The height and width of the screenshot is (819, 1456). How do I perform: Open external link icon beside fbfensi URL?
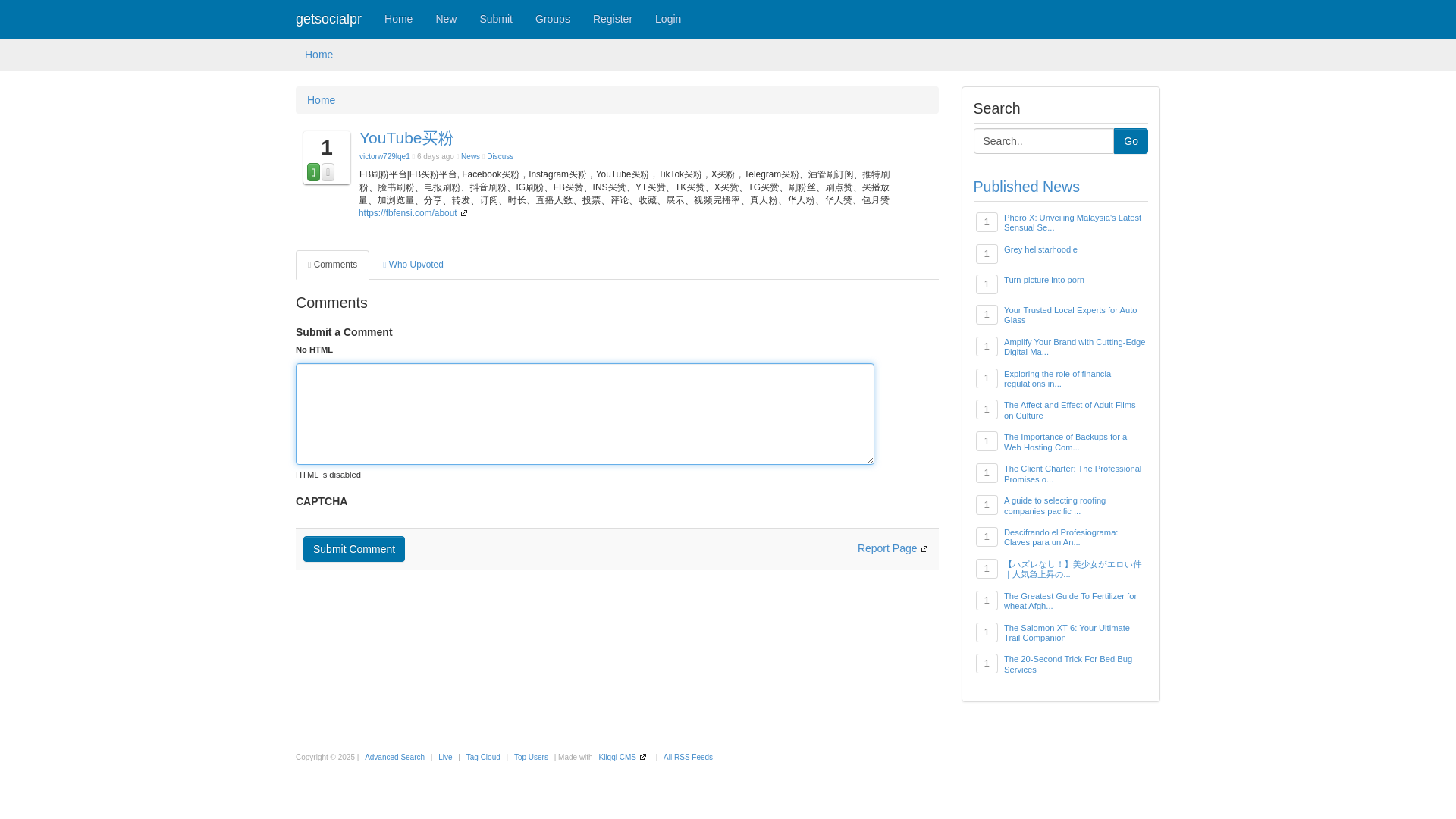click(x=464, y=214)
